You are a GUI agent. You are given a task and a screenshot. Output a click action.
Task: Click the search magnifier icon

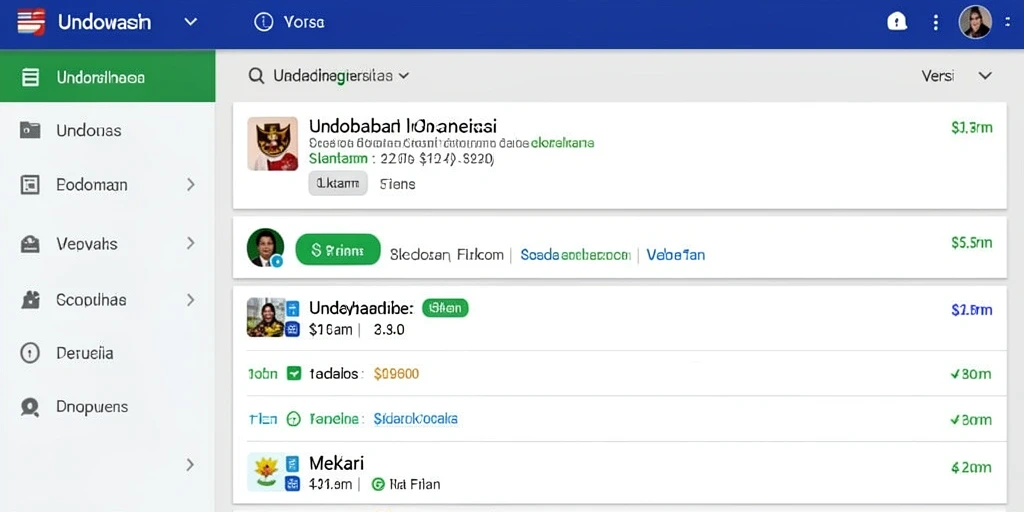(x=257, y=76)
